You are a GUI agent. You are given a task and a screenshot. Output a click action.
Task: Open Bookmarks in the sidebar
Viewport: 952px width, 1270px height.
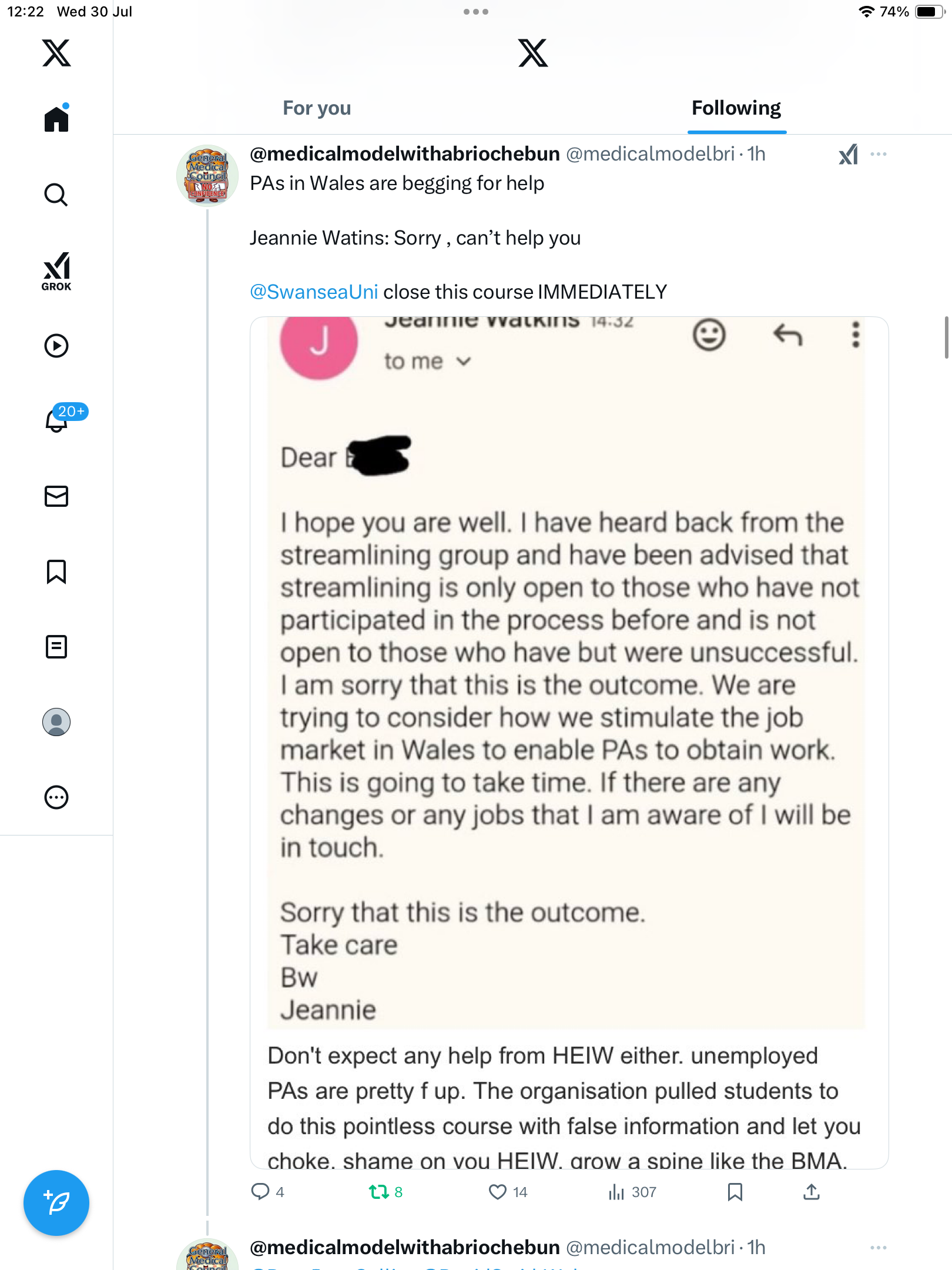pyautogui.click(x=56, y=571)
